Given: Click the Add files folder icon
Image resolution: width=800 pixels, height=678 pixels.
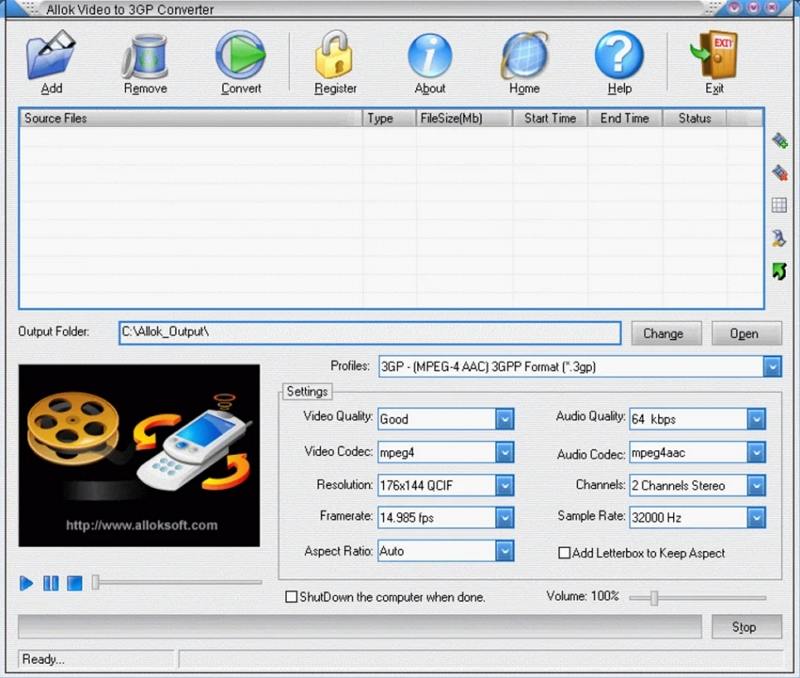Looking at the screenshot, I should [51, 56].
